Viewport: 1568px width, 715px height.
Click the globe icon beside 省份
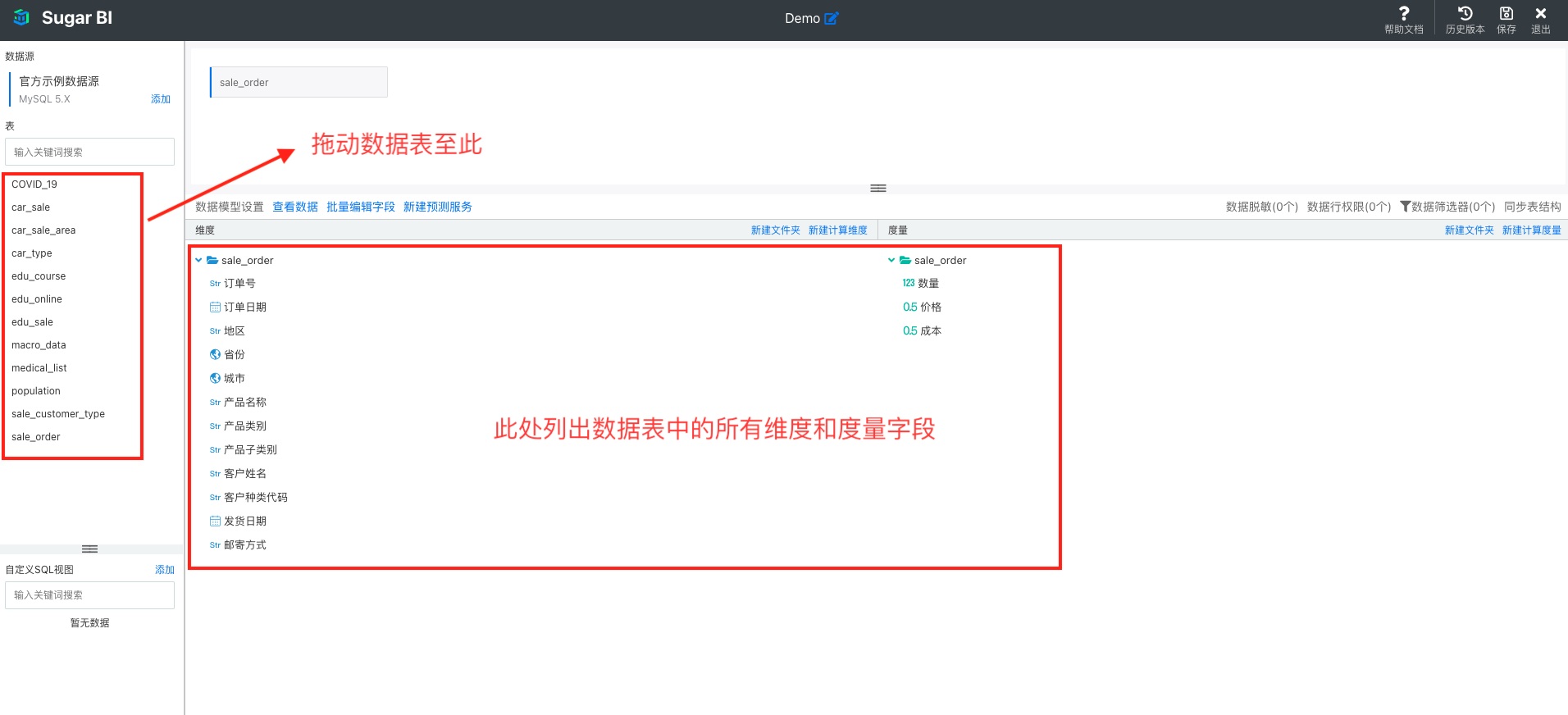pyautogui.click(x=215, y=355)
